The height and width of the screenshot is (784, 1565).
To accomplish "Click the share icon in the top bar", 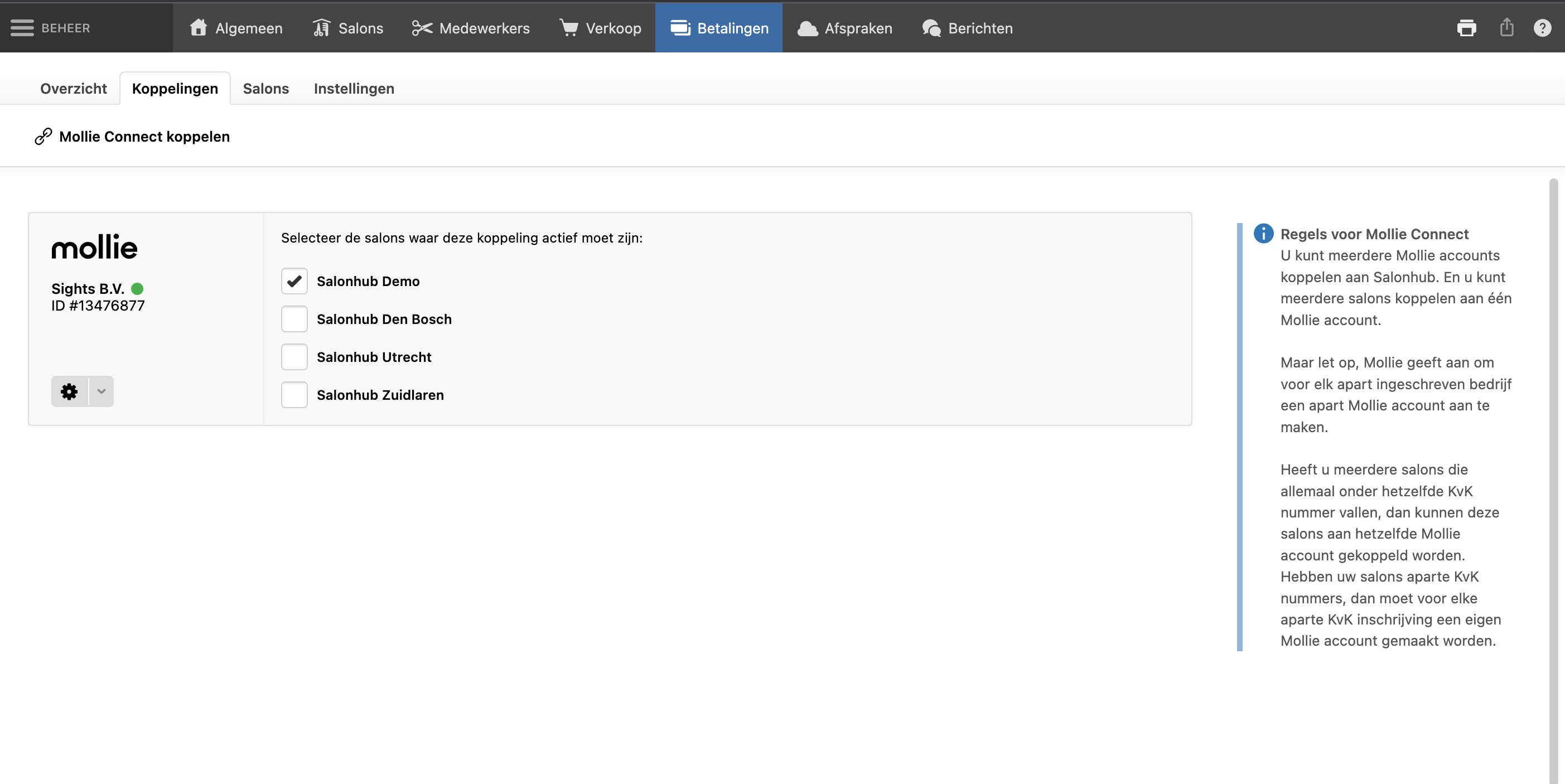I will pyautogui.click(x=1506, y=27).
